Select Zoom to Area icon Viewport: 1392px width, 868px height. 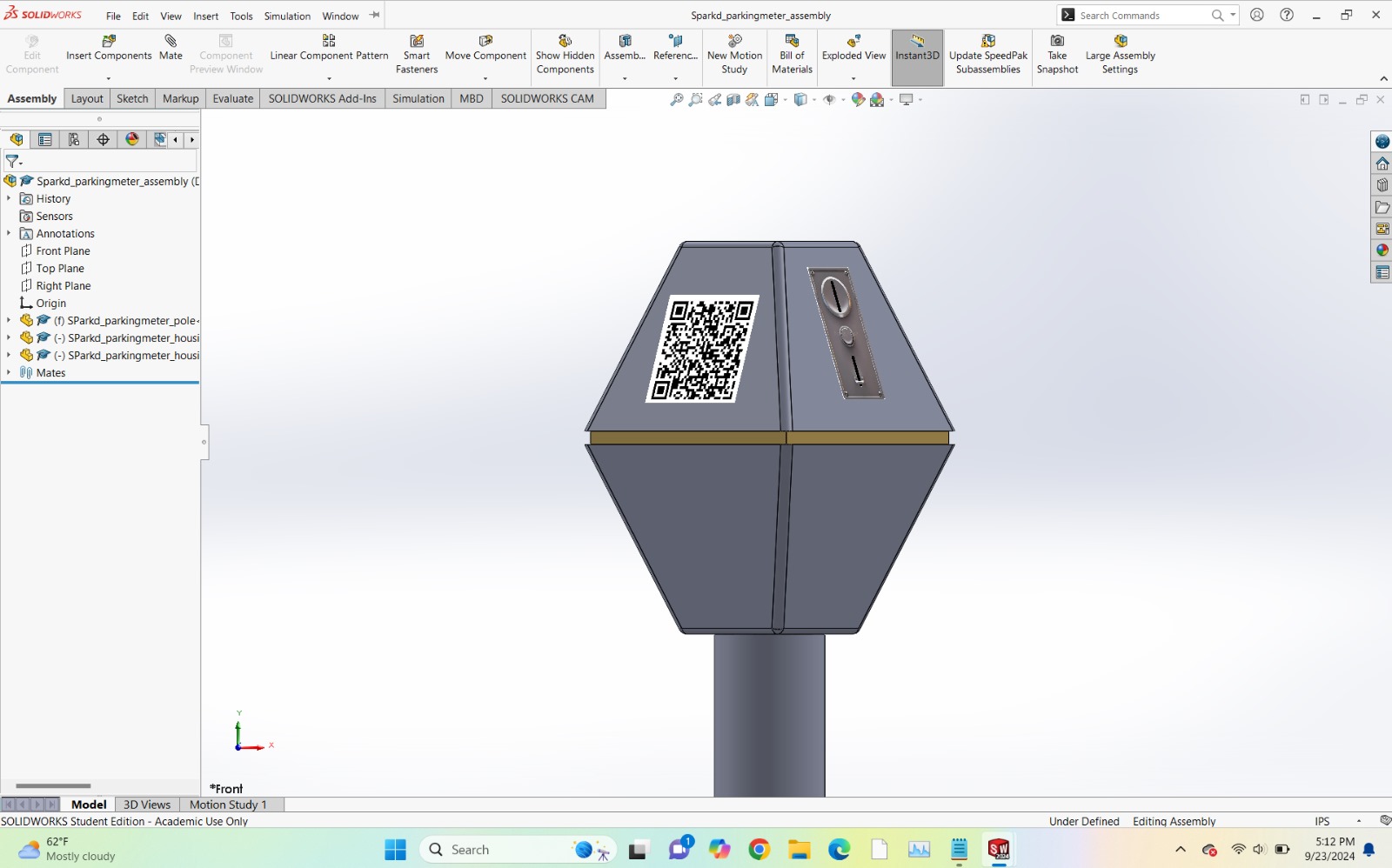point(695,100)
